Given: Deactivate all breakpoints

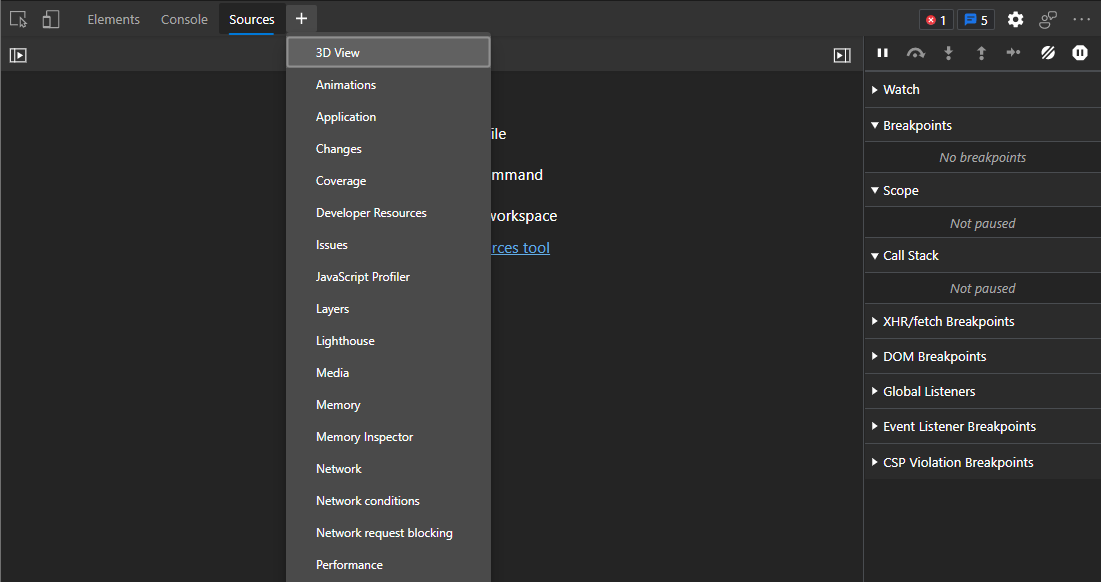Looking at the screenshot, I should click(x=1047, y=53).
